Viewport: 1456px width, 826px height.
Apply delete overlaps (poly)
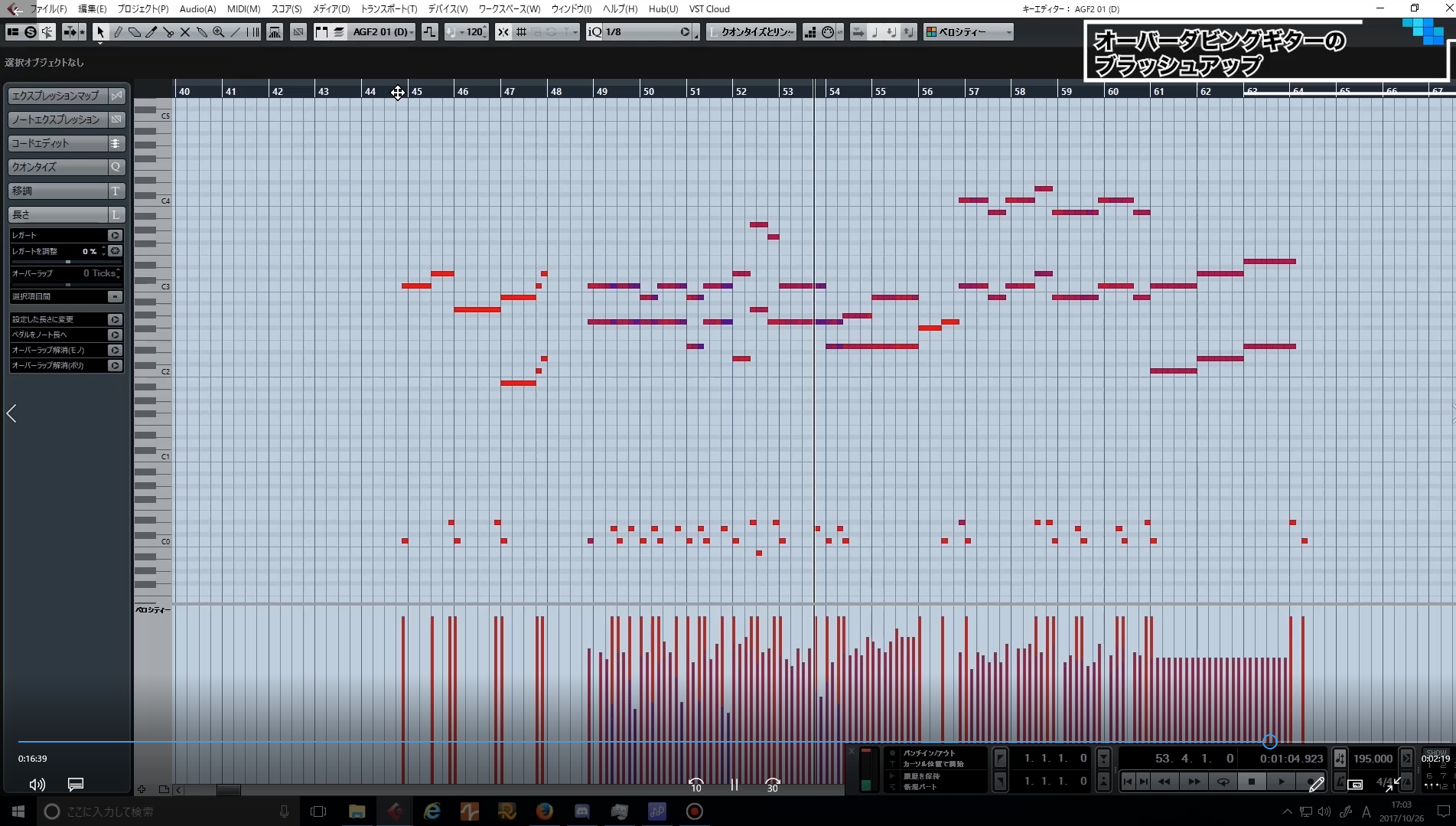[x=115, y=365]
